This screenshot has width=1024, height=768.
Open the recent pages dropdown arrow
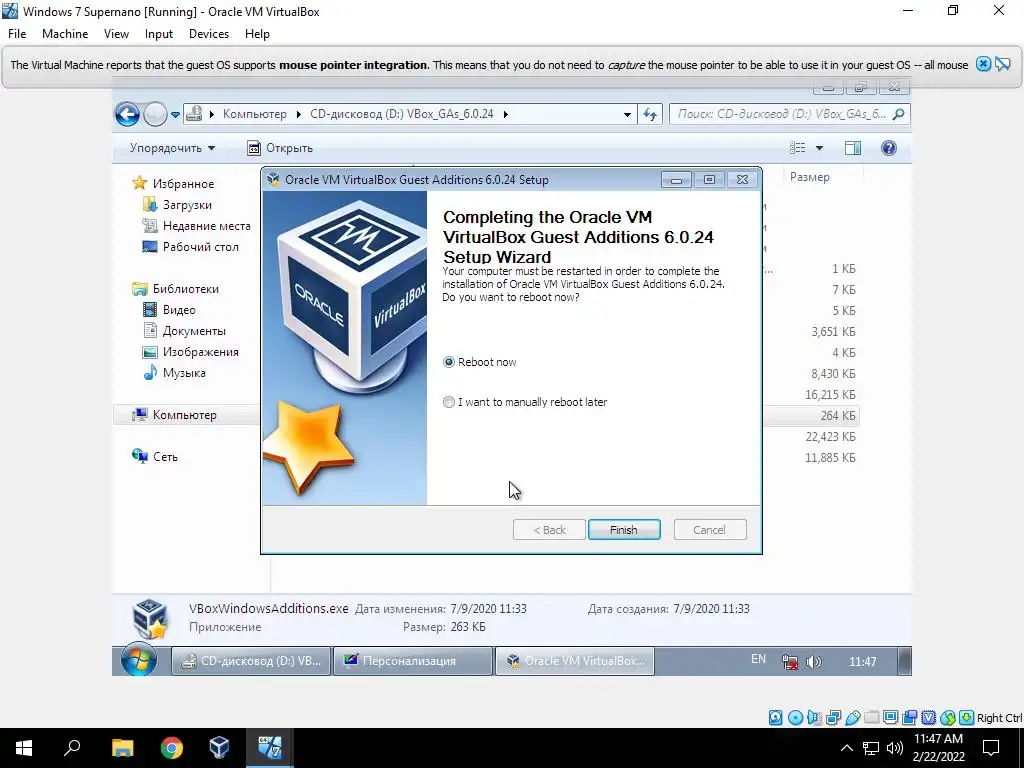tap(176, 115)
